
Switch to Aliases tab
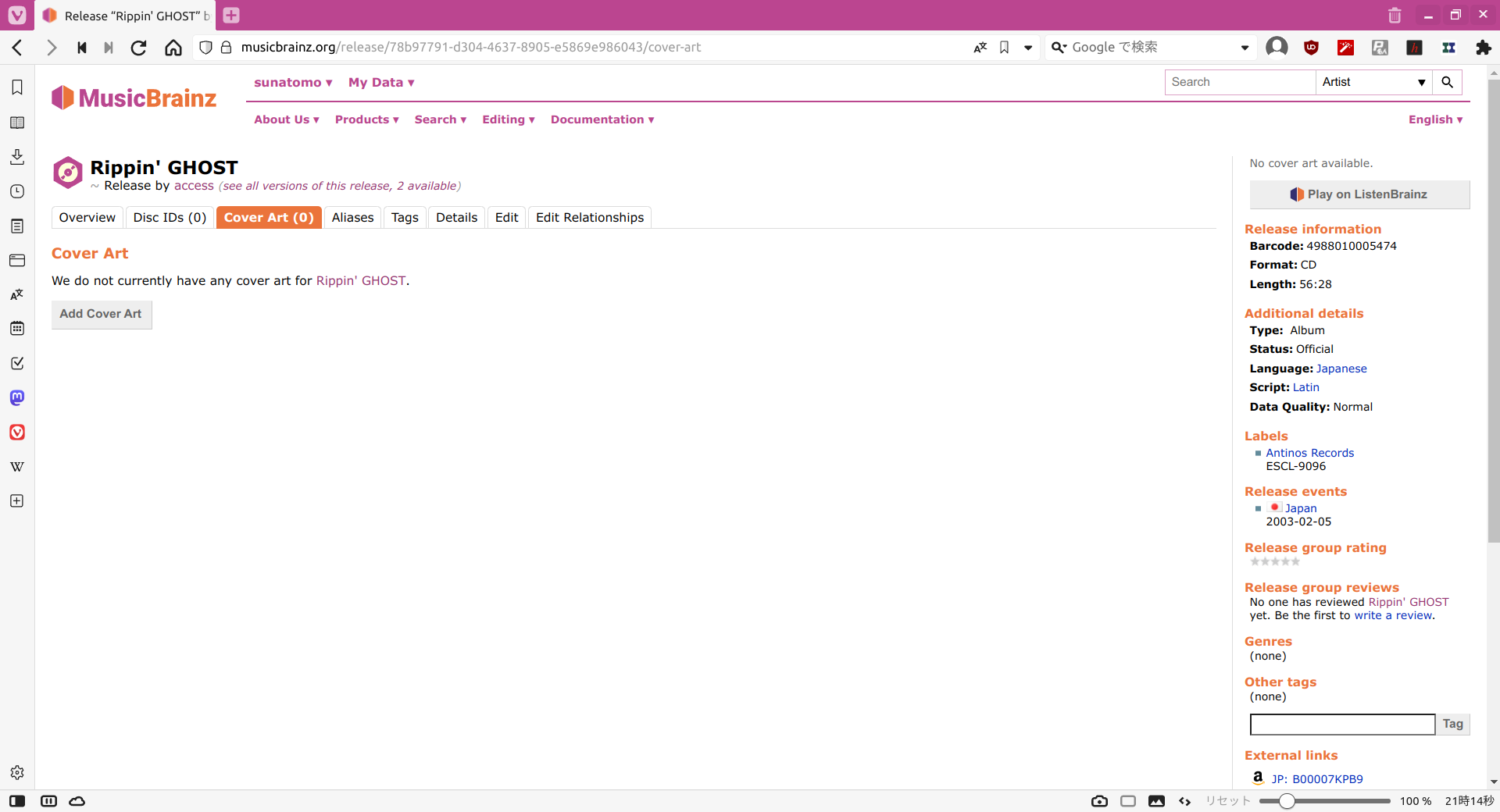coord(352,218)
